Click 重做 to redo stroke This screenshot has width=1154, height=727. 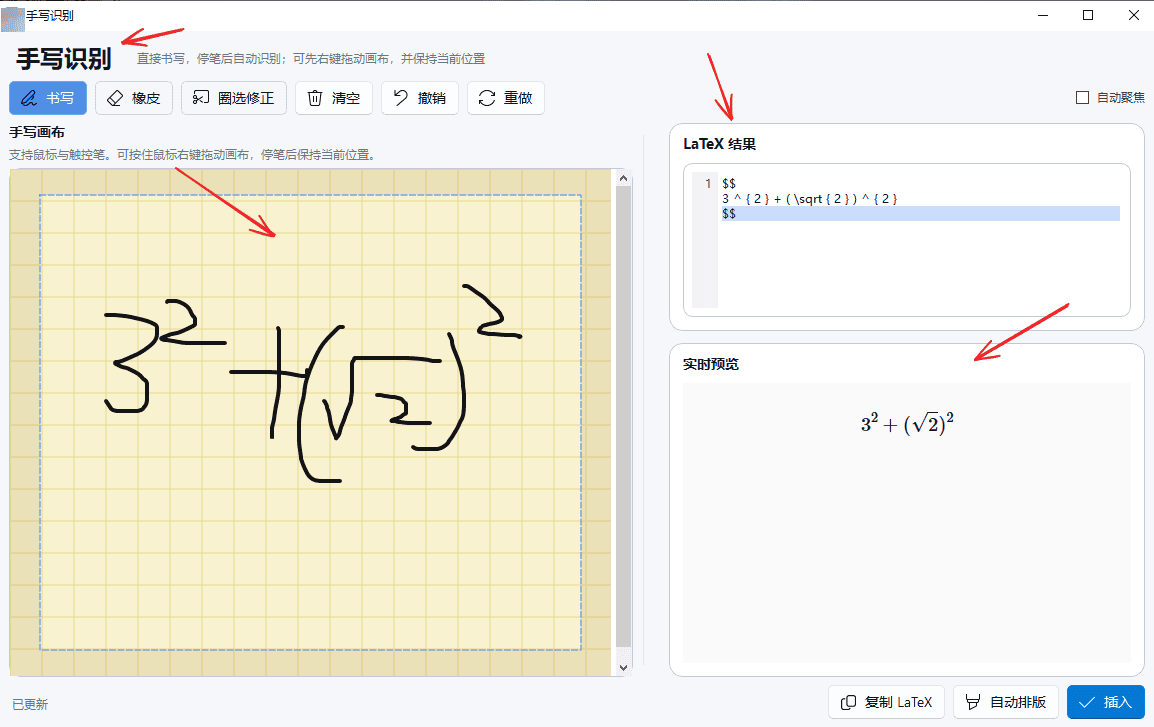point(506,98)
